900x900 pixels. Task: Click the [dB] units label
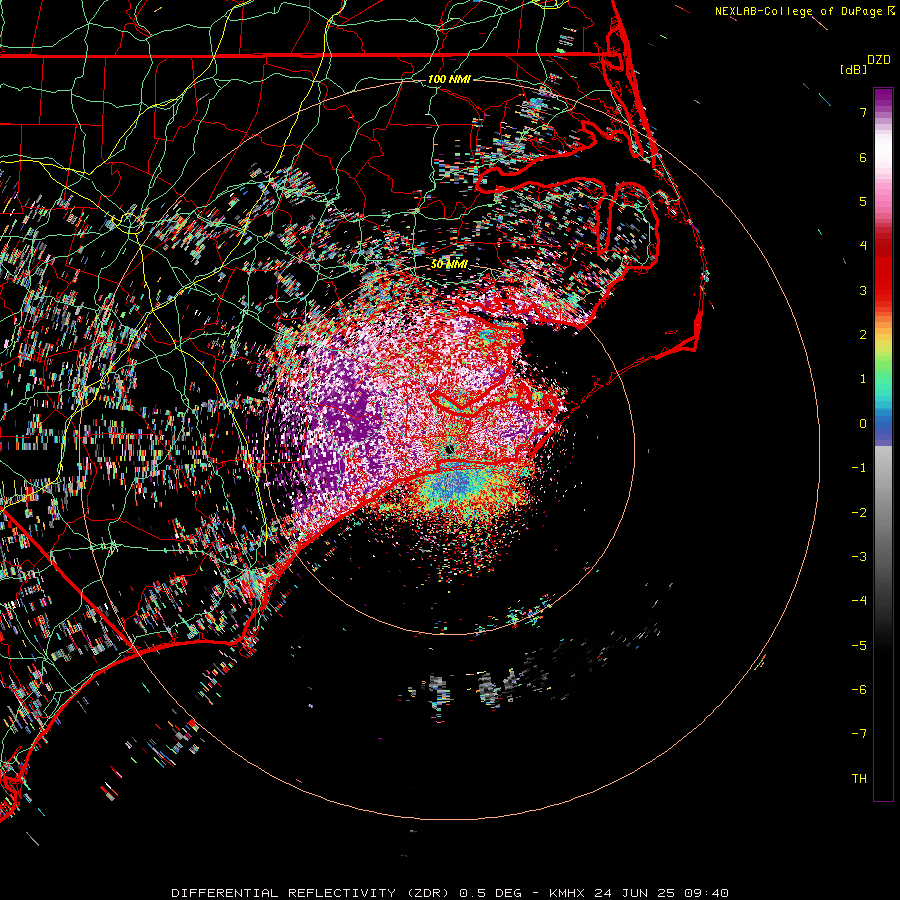click(853, 70)
